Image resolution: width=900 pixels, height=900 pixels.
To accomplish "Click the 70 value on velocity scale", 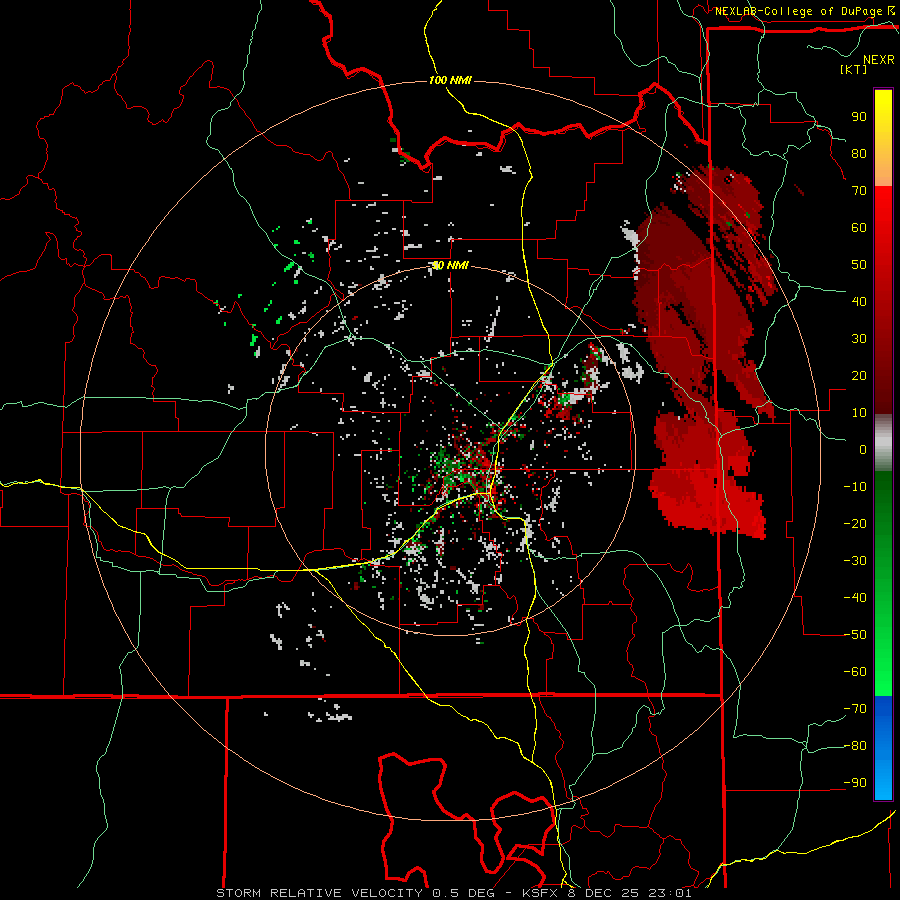I will [859, 191].
